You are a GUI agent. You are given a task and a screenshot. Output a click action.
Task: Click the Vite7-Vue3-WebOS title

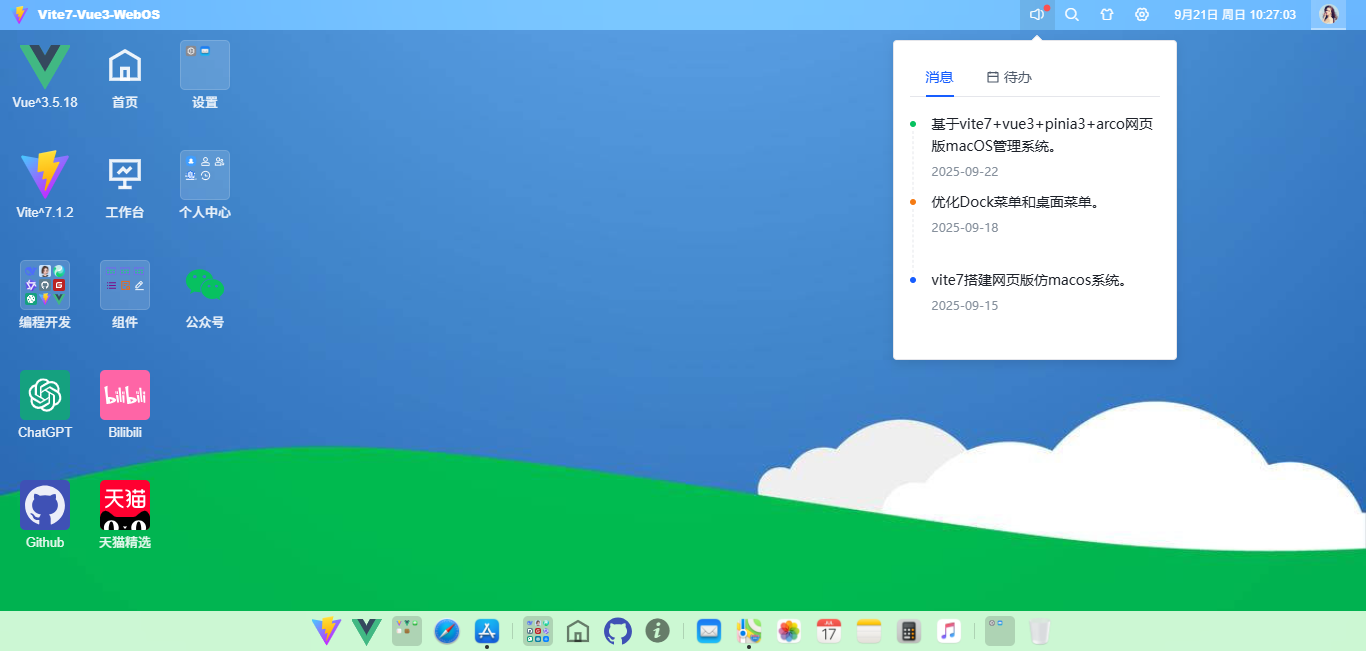coord(99,15)
